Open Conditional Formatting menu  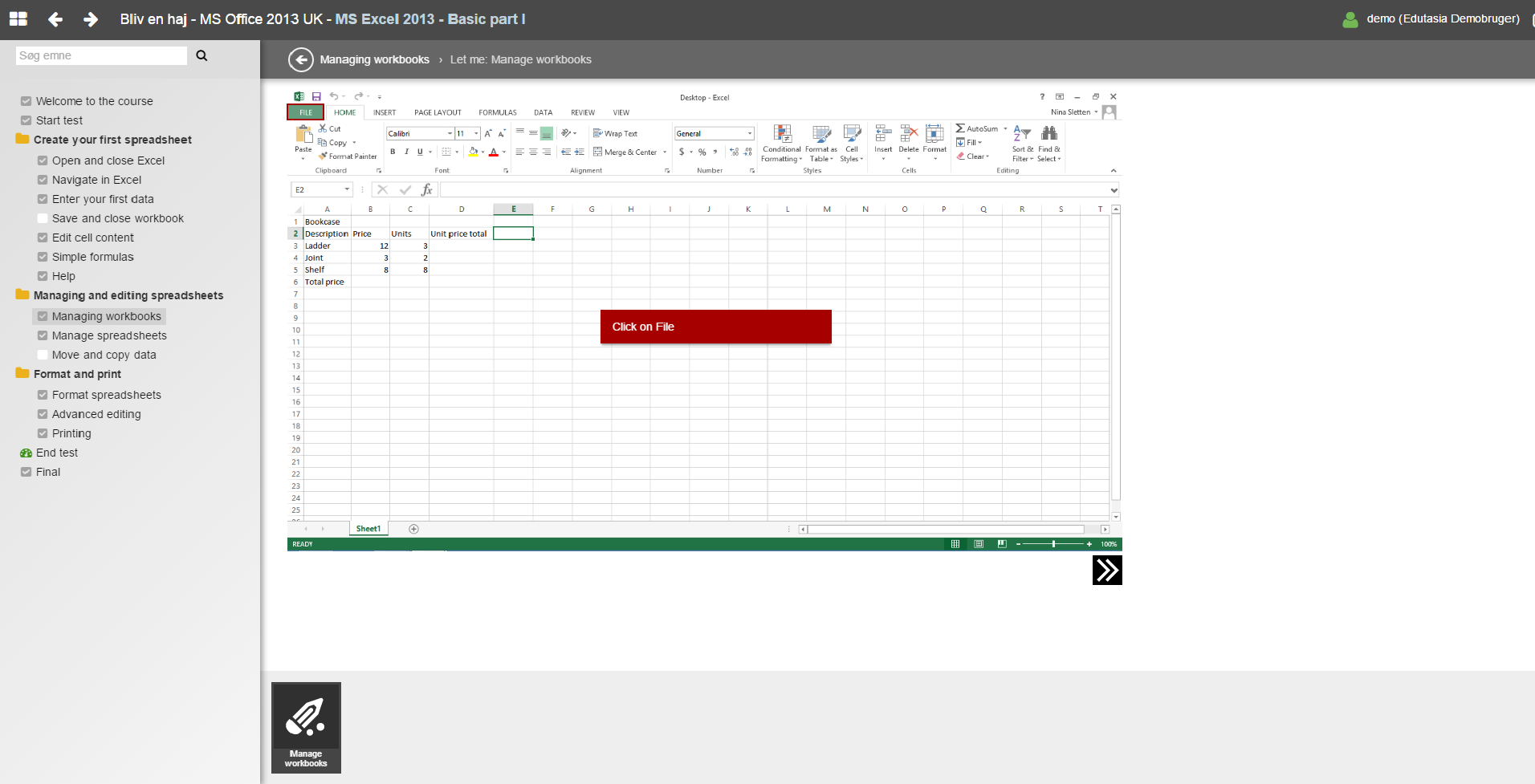pyautogui.click(x=782, y=144)
